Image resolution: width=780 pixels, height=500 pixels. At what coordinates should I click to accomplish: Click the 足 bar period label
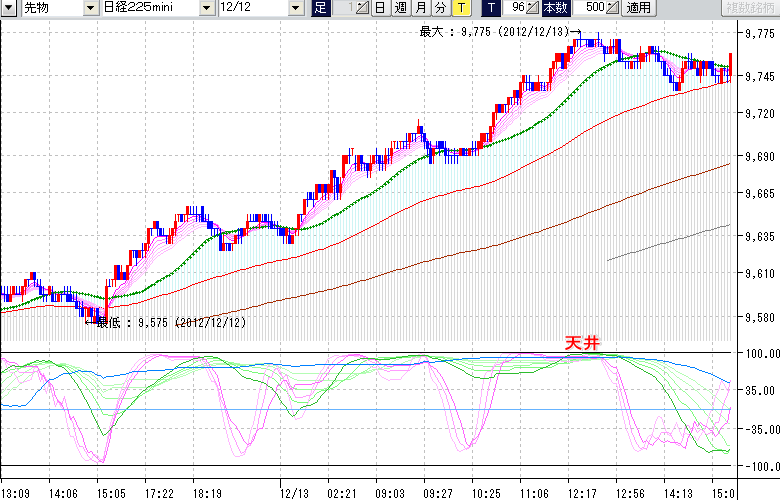tap(320, 8)
